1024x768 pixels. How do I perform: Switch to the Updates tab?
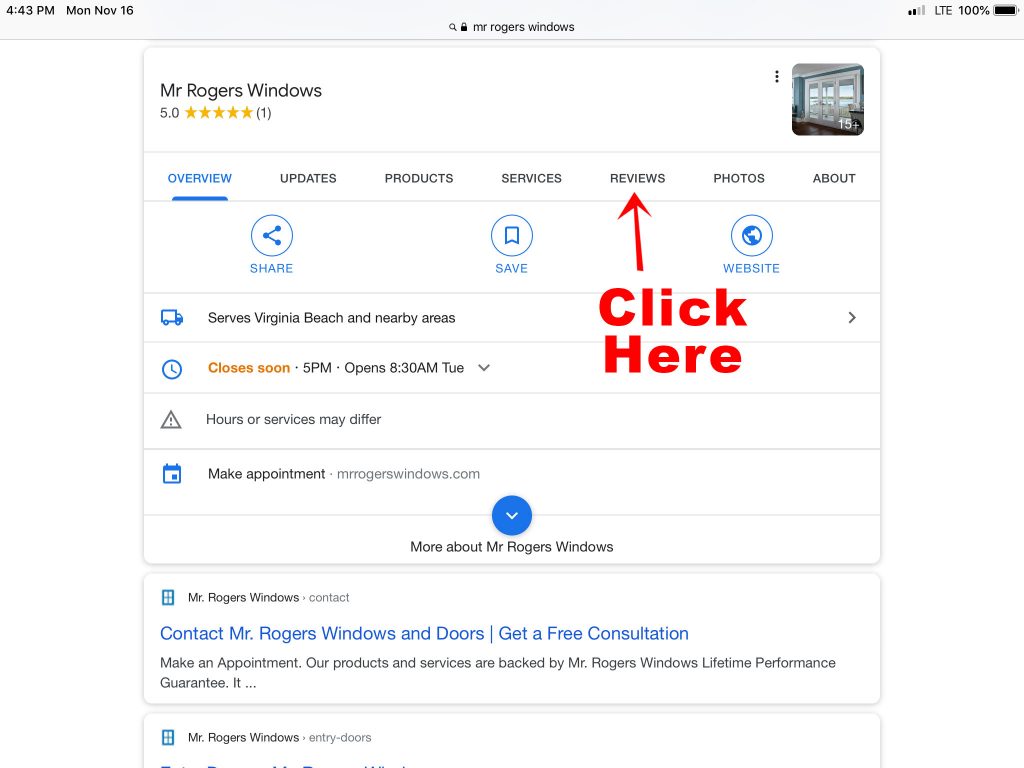pos(308,178)
